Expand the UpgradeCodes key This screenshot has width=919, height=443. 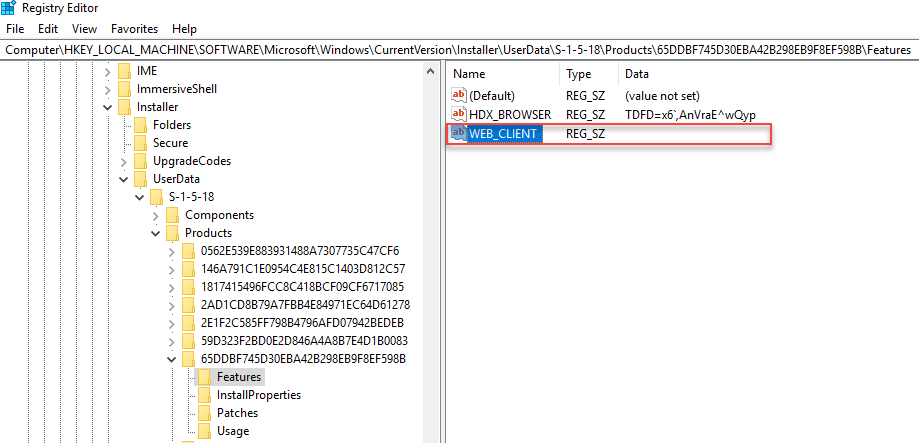[x=124, y=161]
